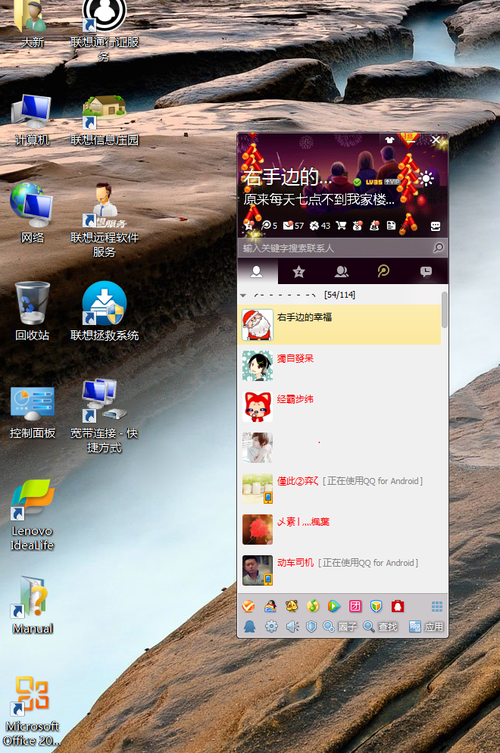
Task: Click the weather sun icon
Action: (x=426, y=179)
